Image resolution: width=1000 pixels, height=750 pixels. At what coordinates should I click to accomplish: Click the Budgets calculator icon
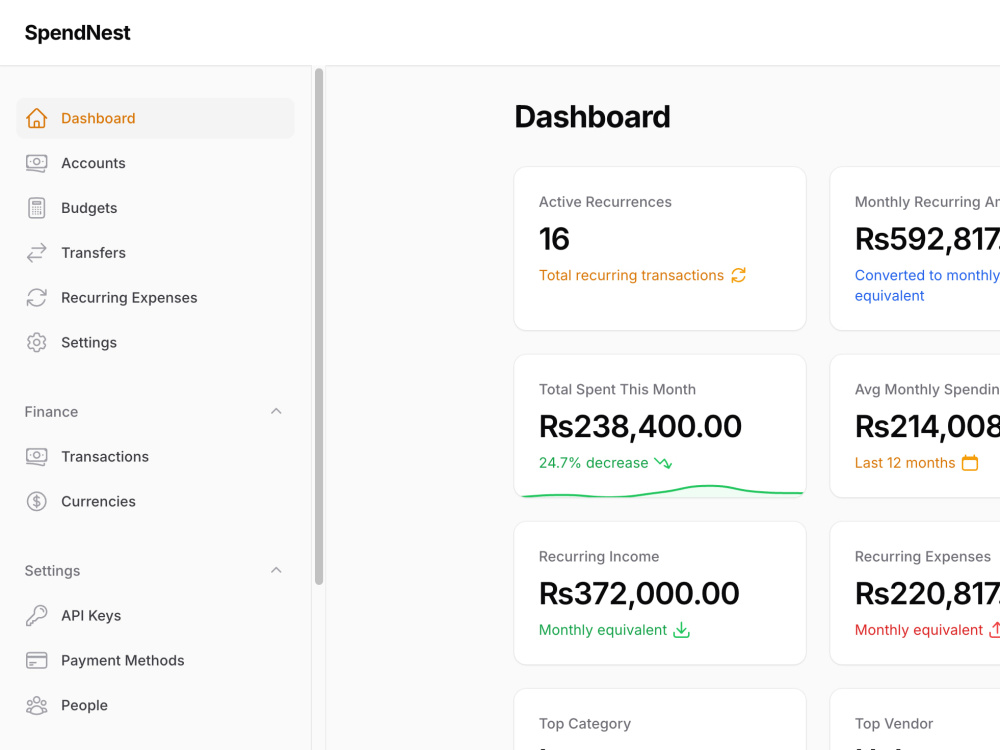point(36,208)
